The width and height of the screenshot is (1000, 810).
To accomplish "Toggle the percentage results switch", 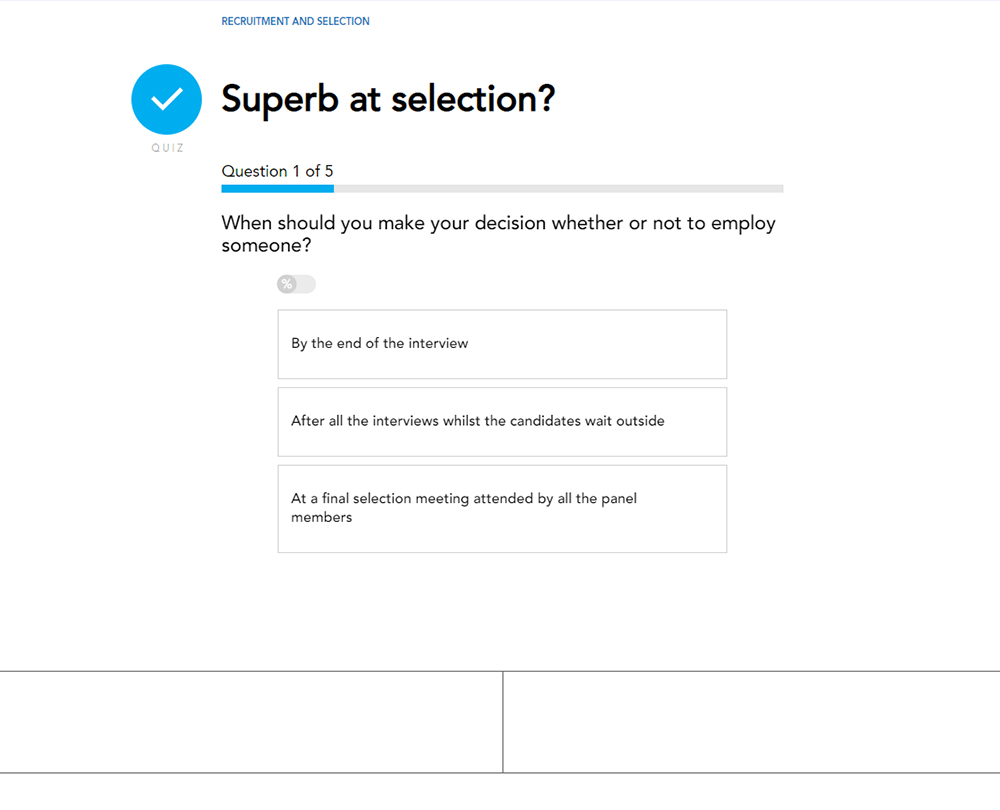I will pyautogui.click(x=296, y=285).
